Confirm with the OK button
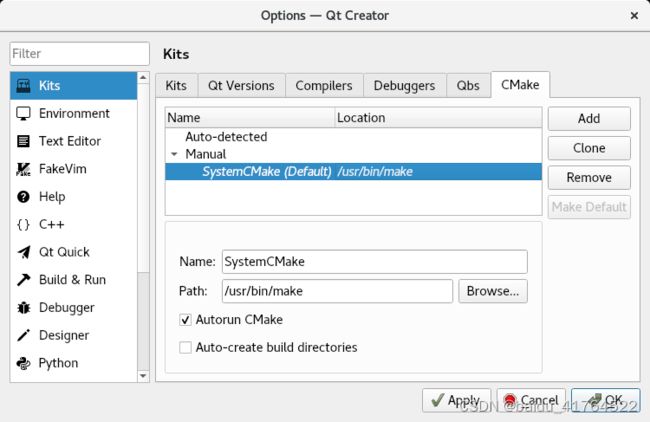Image resolution: width=650 pixels, height=422 pixels. pos(606,400)
